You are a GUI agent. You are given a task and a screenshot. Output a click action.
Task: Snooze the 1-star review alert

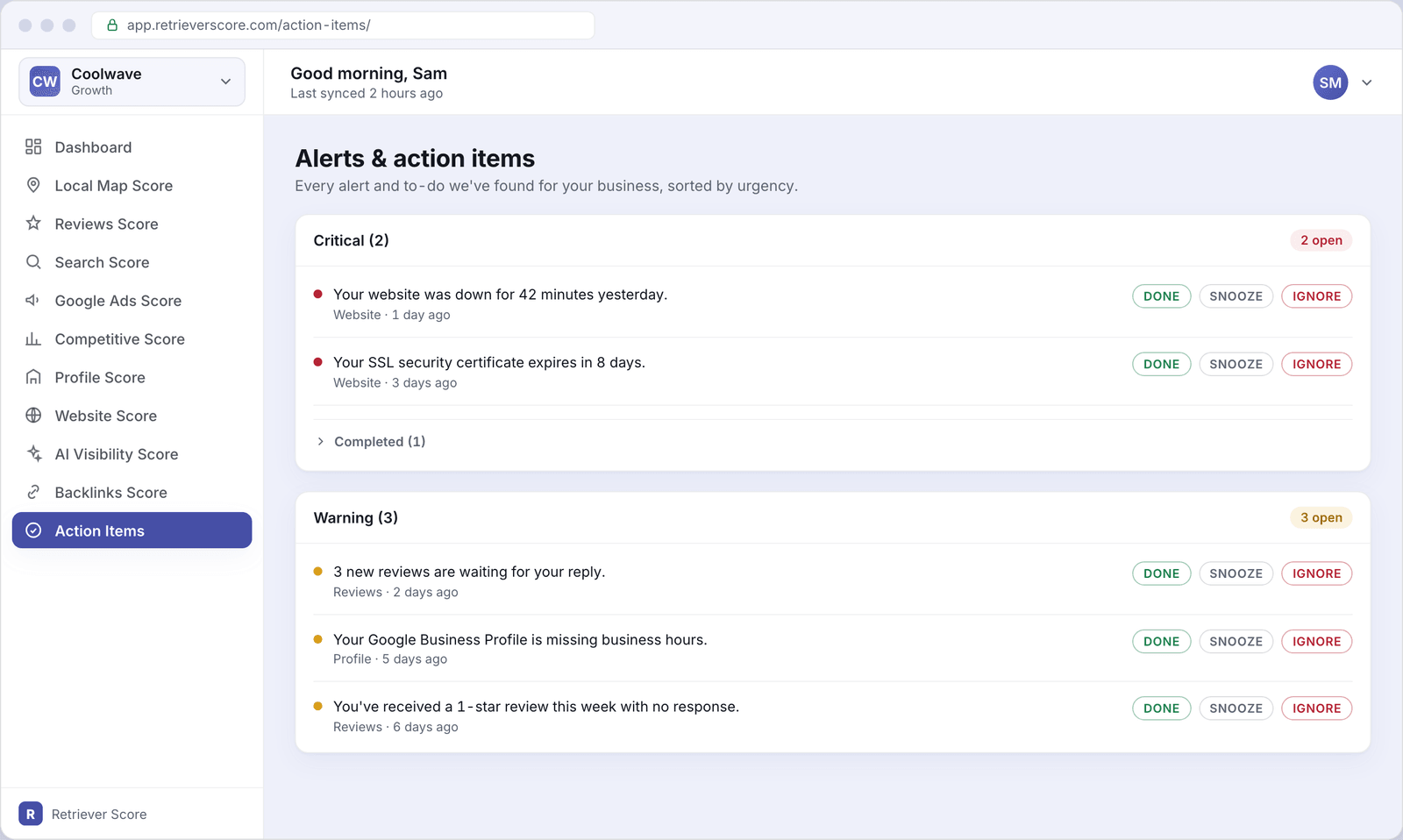(1236, 708)
